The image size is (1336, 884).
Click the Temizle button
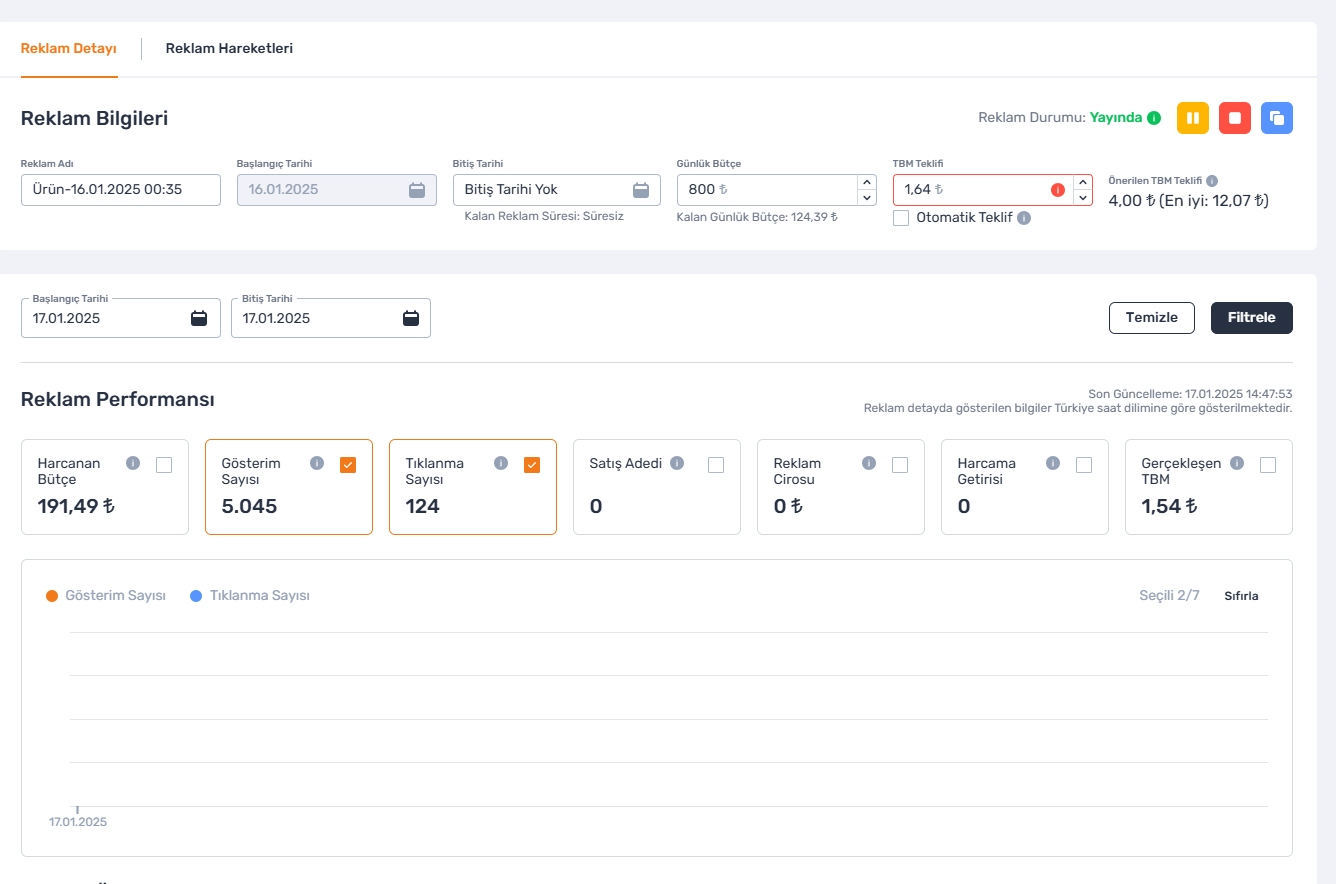point(1152,318)
